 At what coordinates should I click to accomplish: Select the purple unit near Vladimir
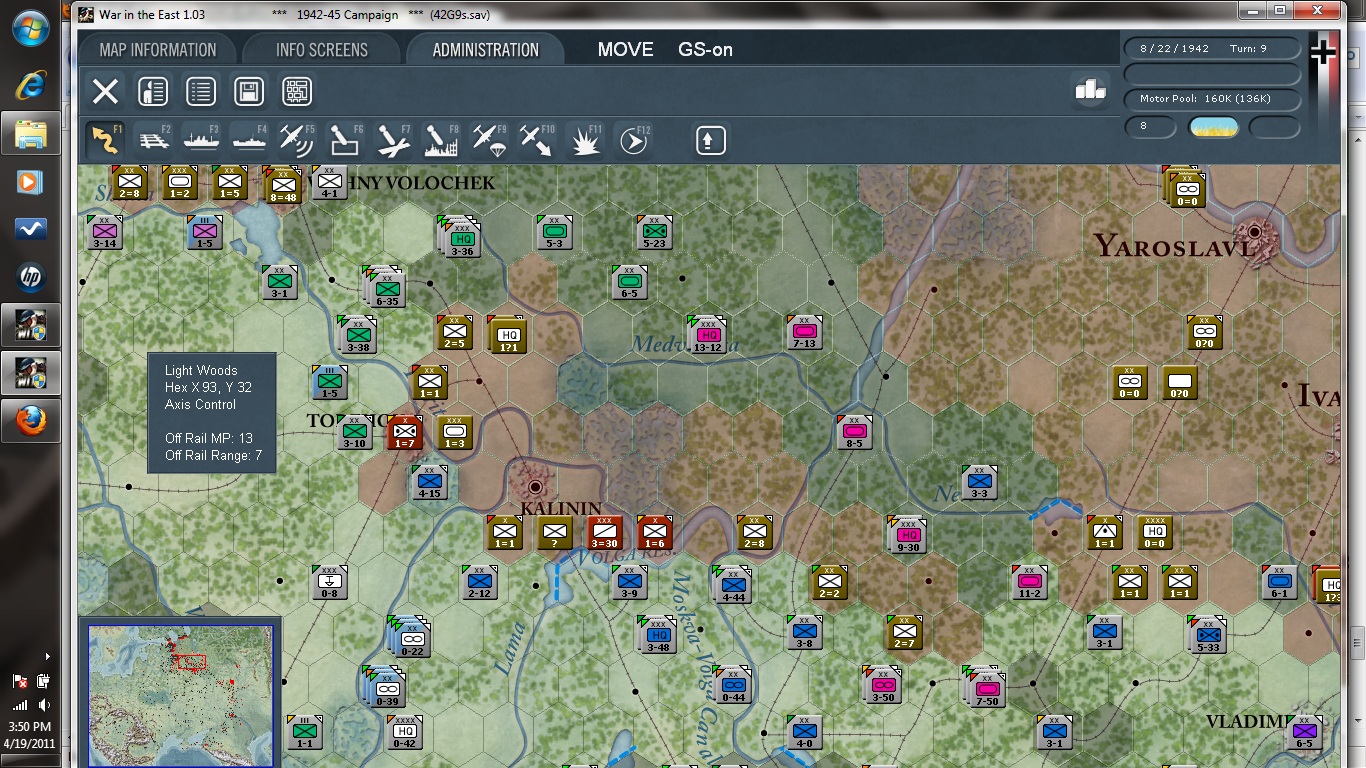coord(1304,732)
